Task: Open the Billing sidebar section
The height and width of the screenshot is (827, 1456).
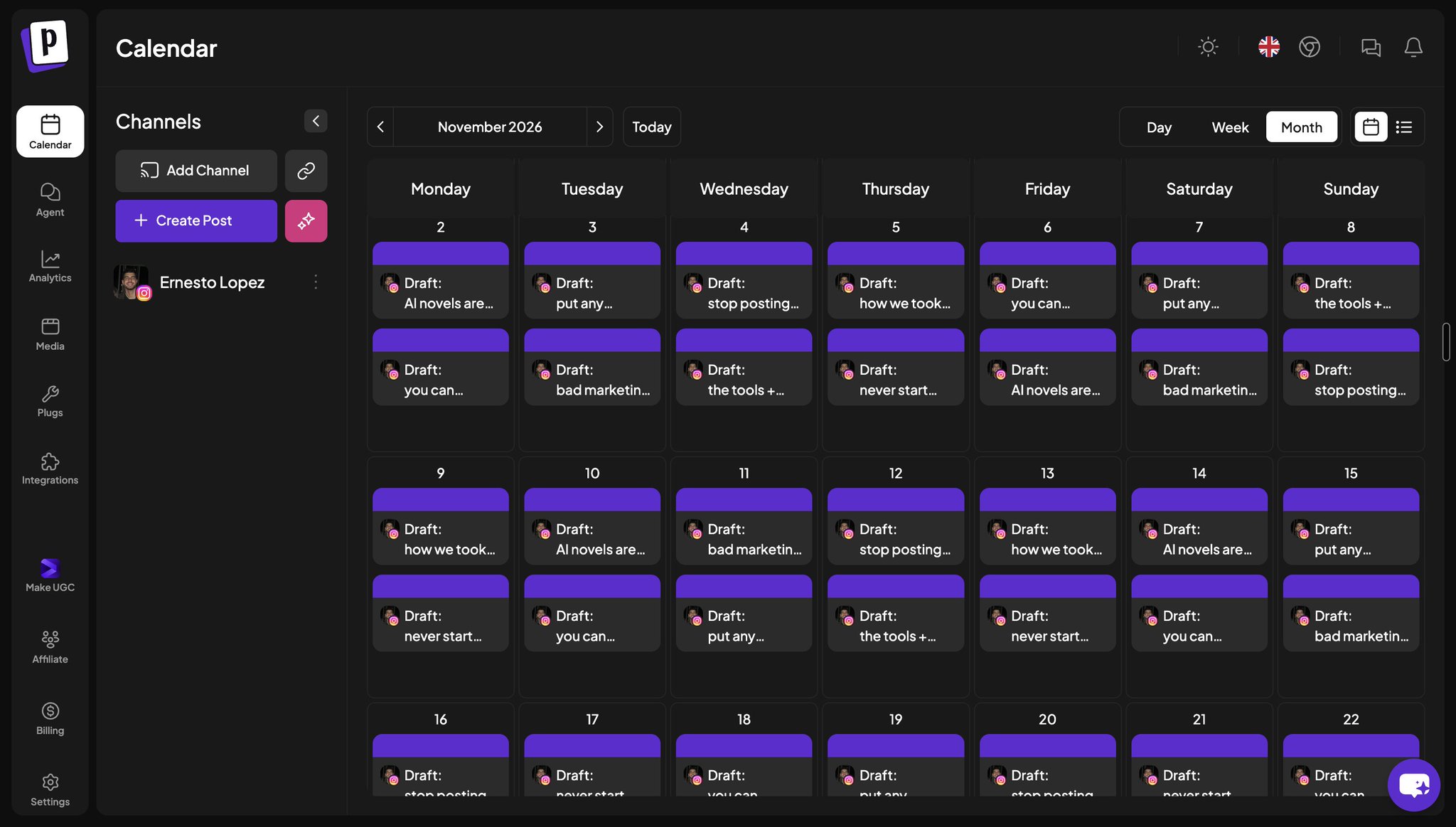Action: (x=50, y=718)
